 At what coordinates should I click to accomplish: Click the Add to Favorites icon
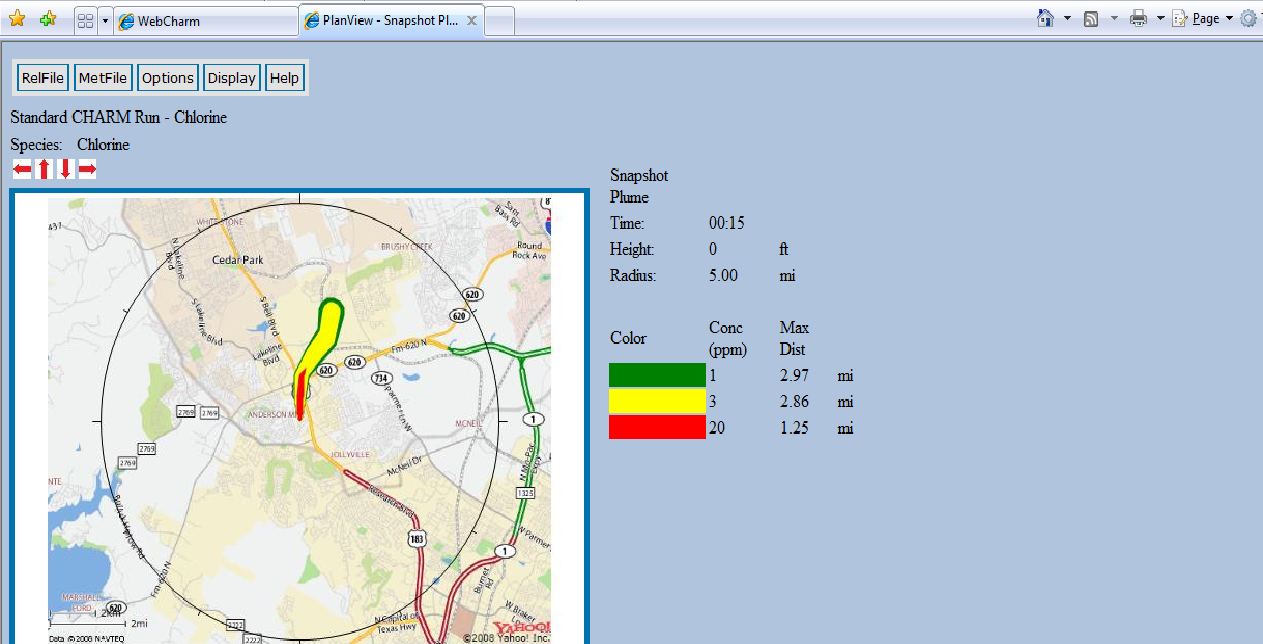point(48,19)
